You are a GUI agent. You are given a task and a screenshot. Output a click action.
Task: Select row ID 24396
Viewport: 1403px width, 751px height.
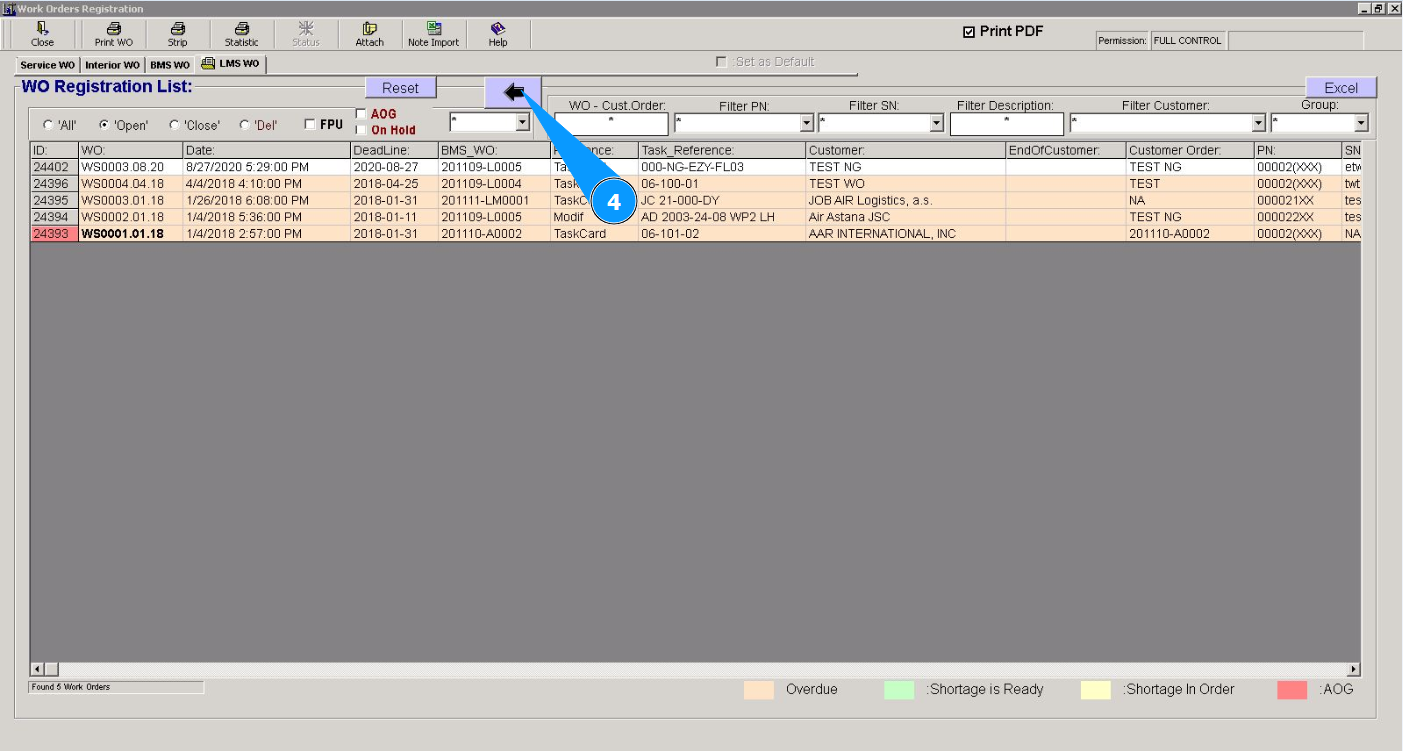click(54, 184)
